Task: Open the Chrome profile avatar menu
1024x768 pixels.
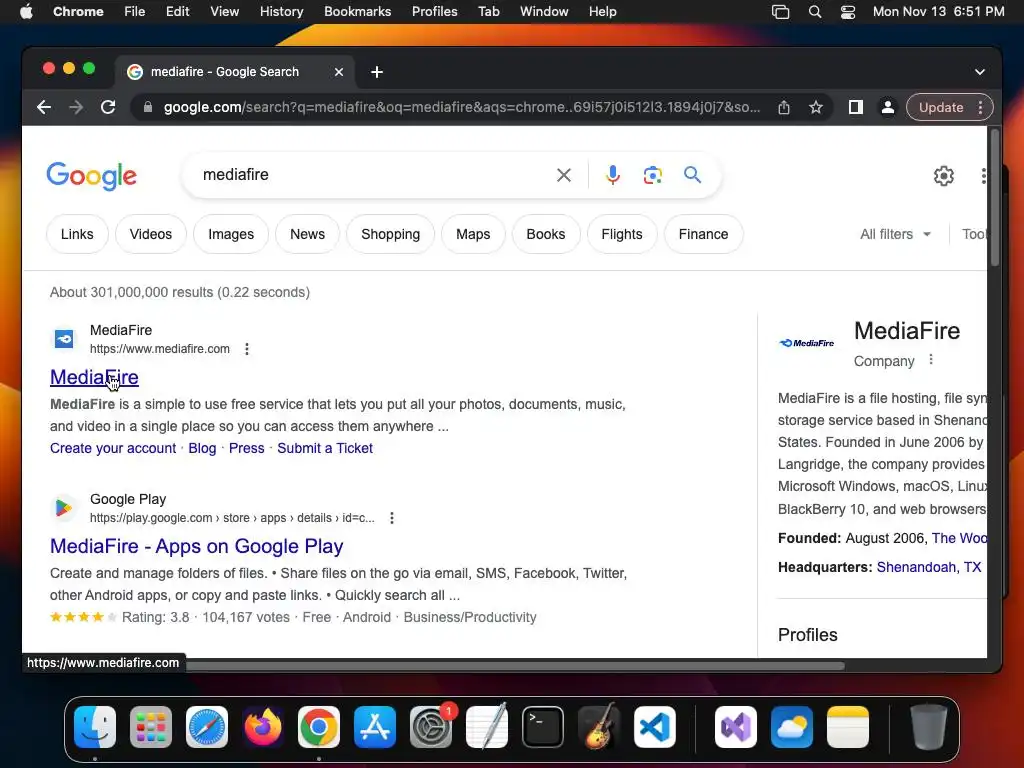Action: point(888,107)
